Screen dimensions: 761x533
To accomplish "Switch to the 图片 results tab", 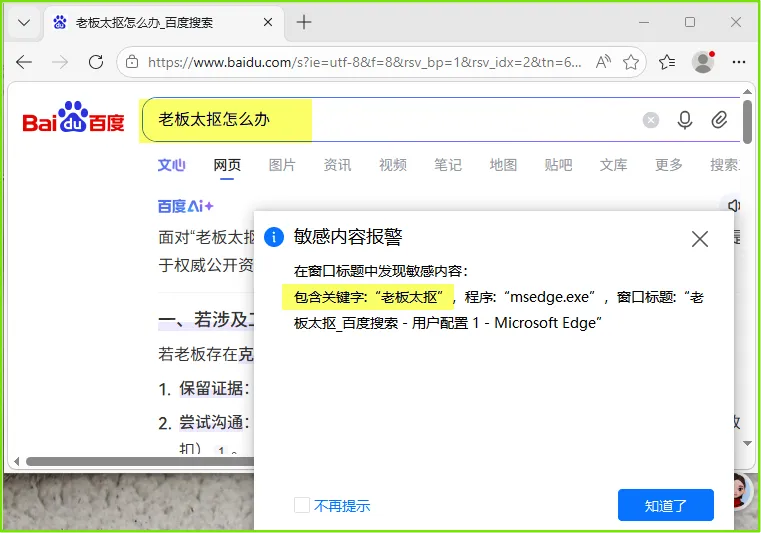I will [x=282, y=165].
